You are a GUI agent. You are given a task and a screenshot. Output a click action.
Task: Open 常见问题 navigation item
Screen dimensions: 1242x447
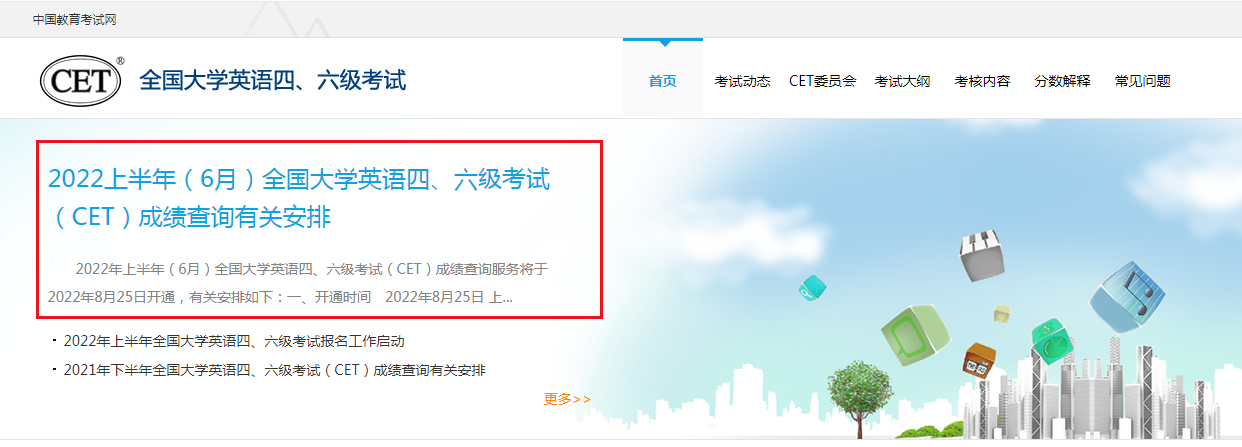(x=1142, y=81)
